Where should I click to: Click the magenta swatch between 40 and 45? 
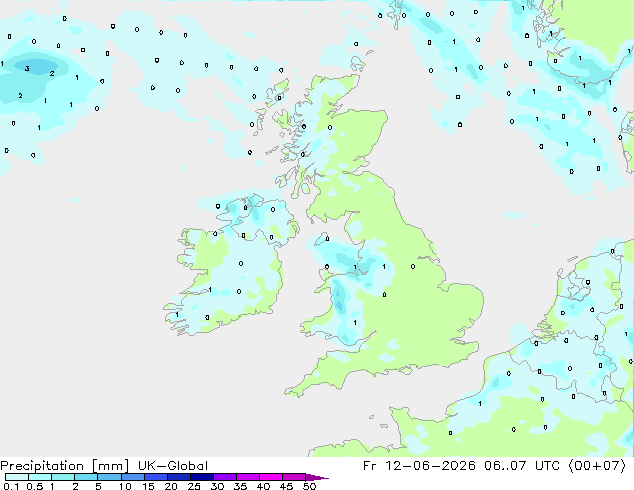pyautogui.click(x=271, y=477)
